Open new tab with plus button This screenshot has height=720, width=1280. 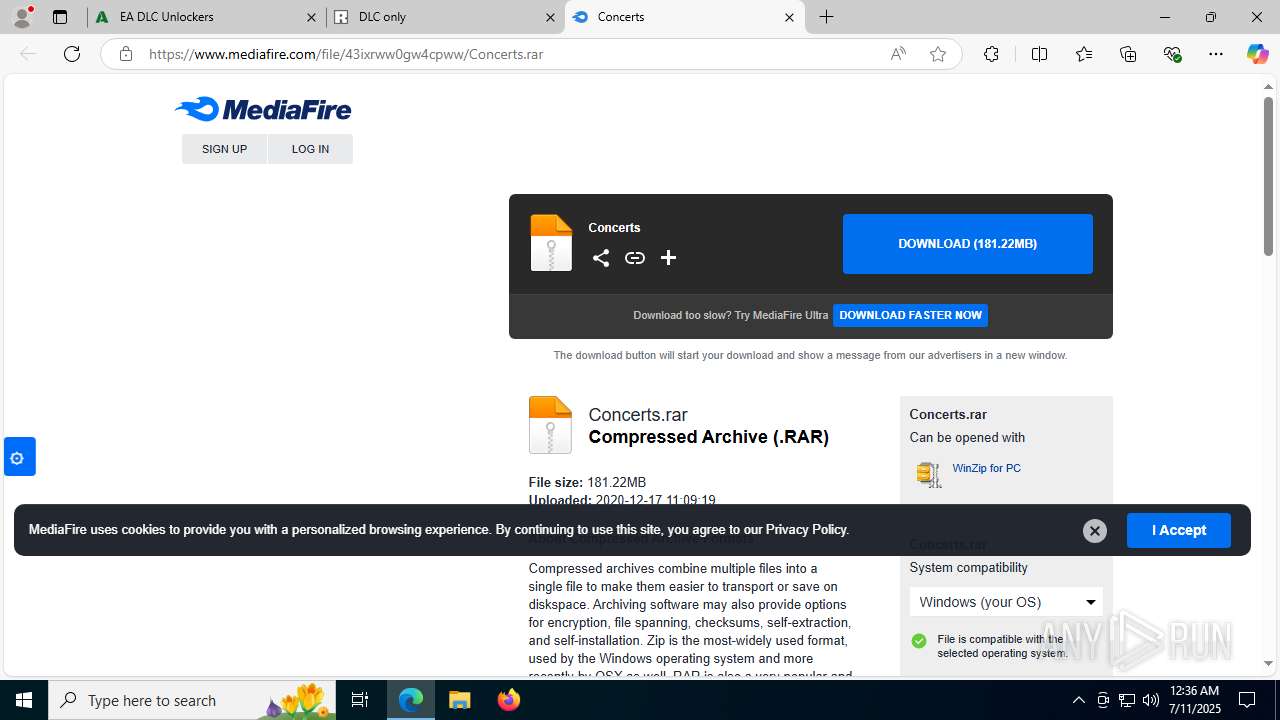(827, 17)
